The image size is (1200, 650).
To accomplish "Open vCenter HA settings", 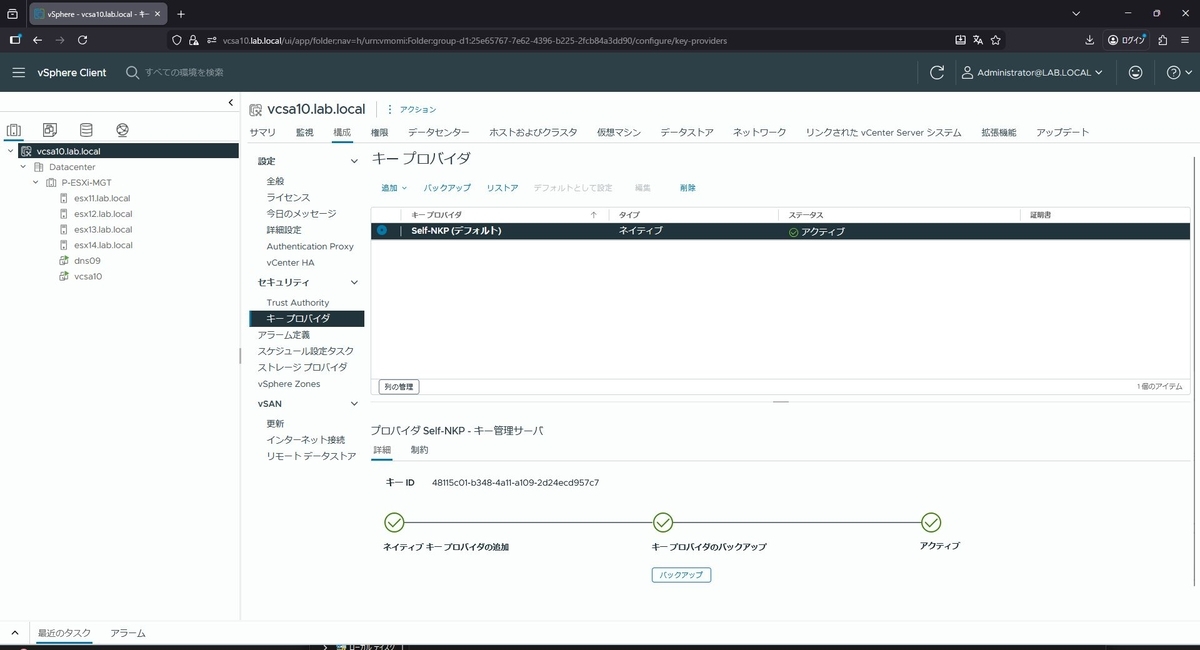I will (x=291, y=262).
